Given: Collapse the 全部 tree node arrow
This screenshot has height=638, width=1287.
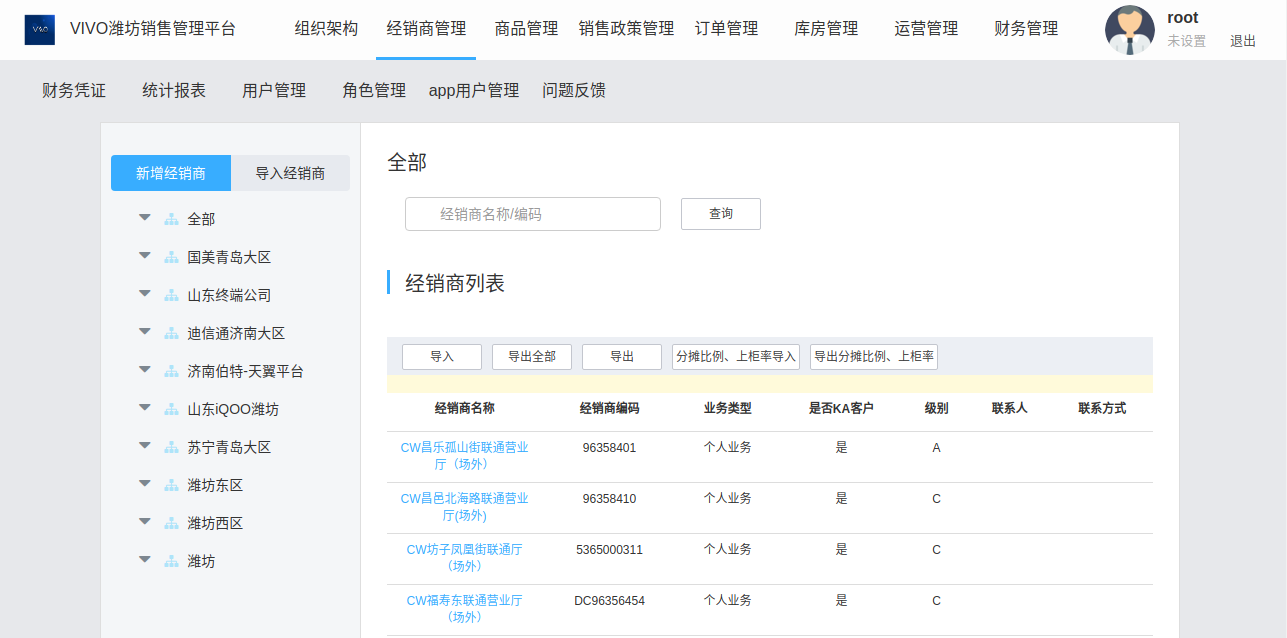Looking at the screenshot, I should [x=145, y=217].
